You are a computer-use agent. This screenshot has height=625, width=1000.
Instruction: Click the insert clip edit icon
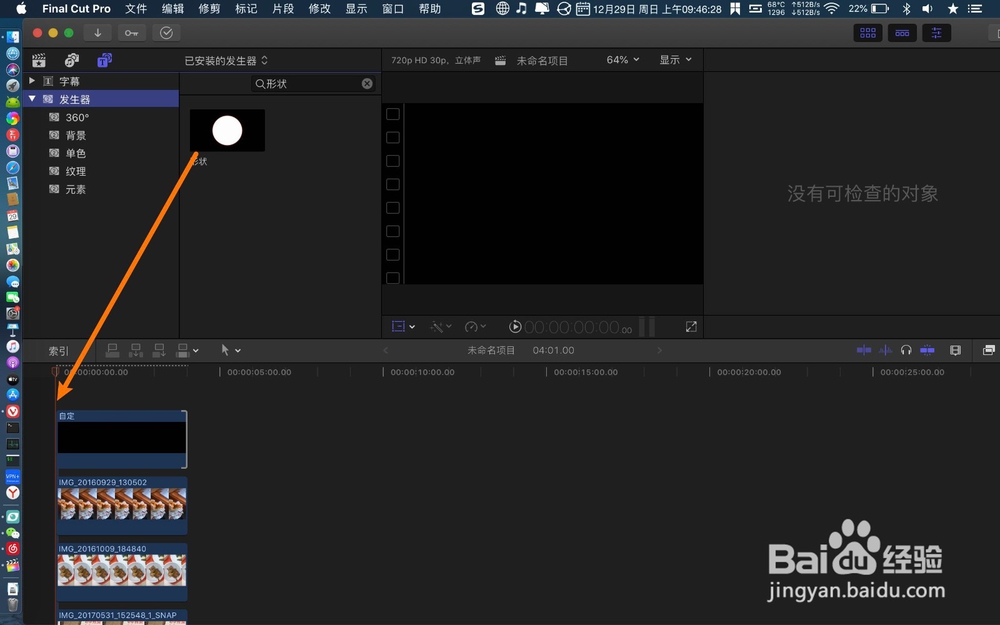(135, 350)
